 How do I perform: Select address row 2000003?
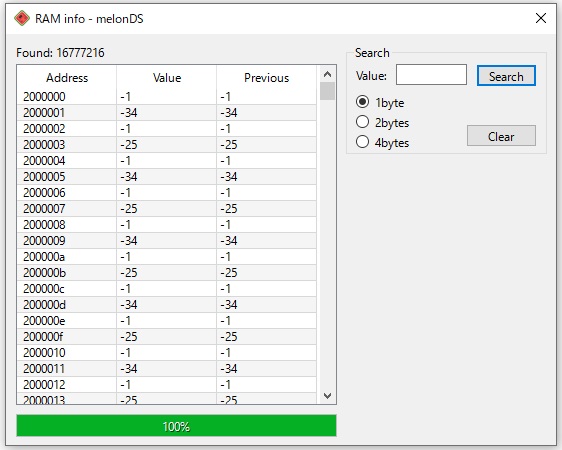pyautogui.click(x=167, y=145)
